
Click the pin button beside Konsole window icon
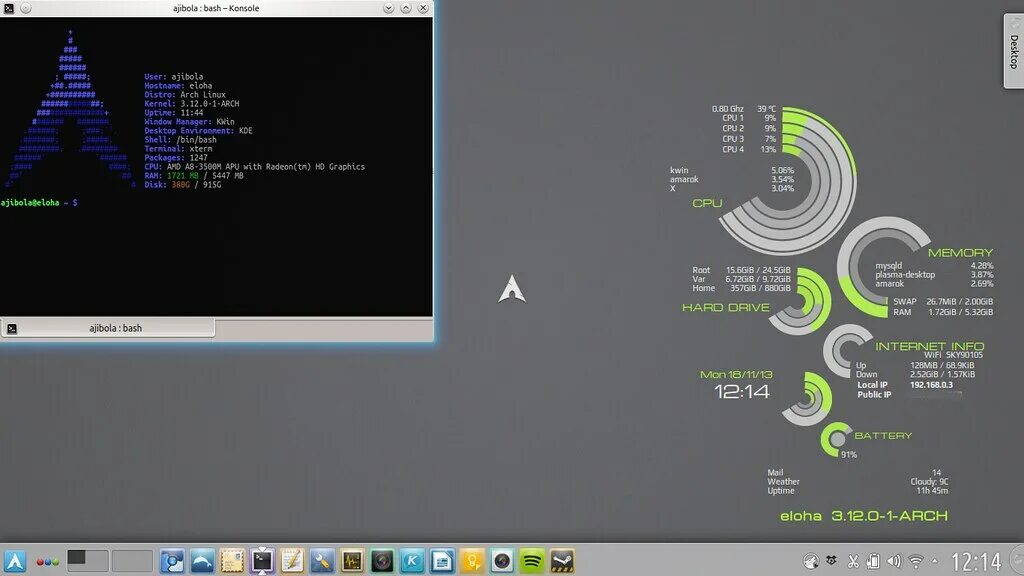25,8
